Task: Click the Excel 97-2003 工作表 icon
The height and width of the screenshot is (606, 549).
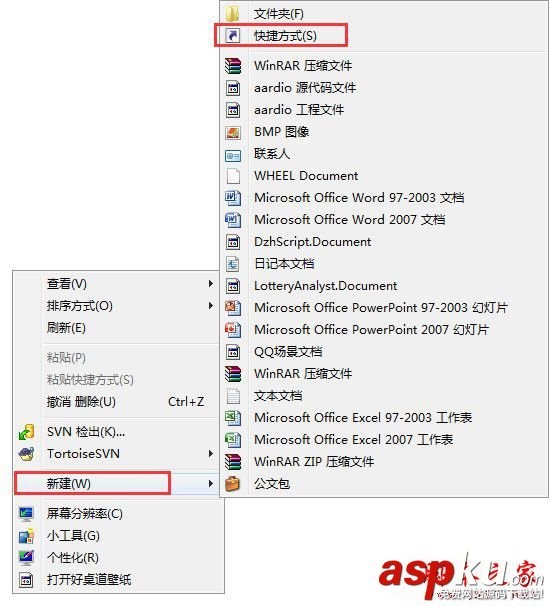Action: (233, 418)
